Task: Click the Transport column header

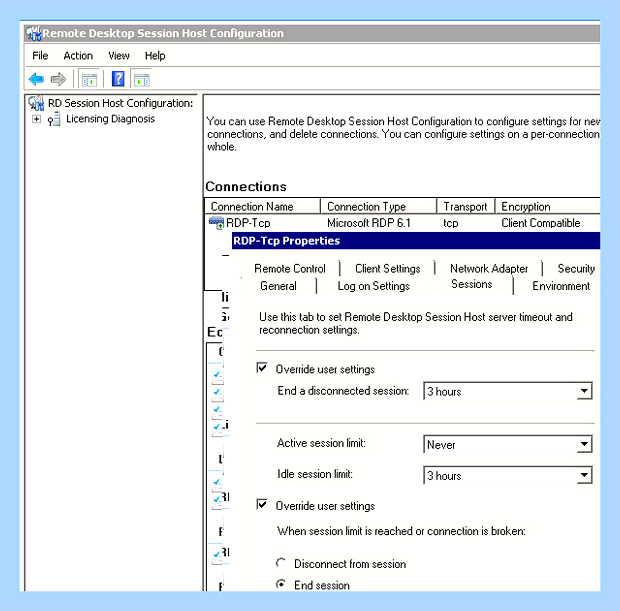Action: (466, 206)
